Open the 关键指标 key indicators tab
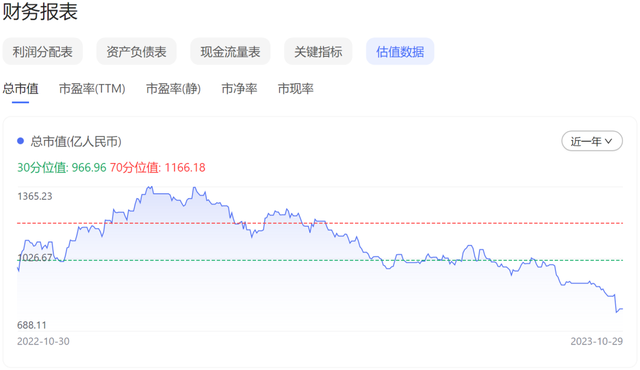Image resolution: width=640 pixels, height=370 pixels. [318, 52]
